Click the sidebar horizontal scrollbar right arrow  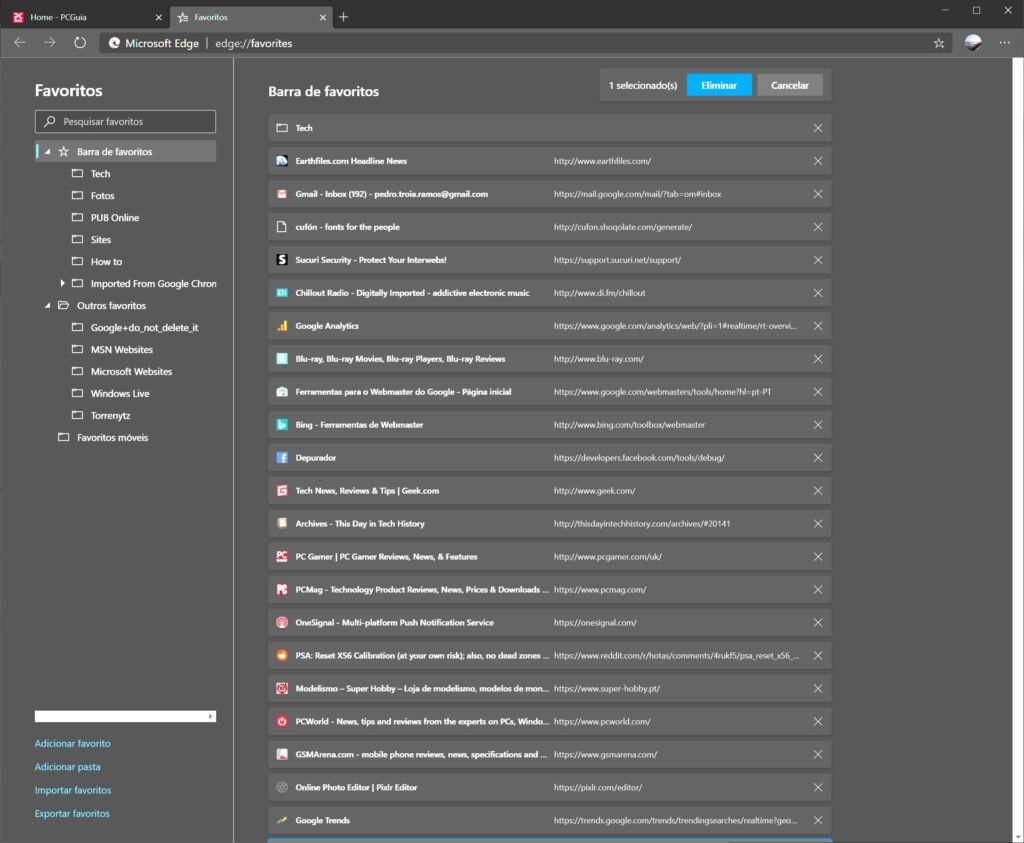211,716
